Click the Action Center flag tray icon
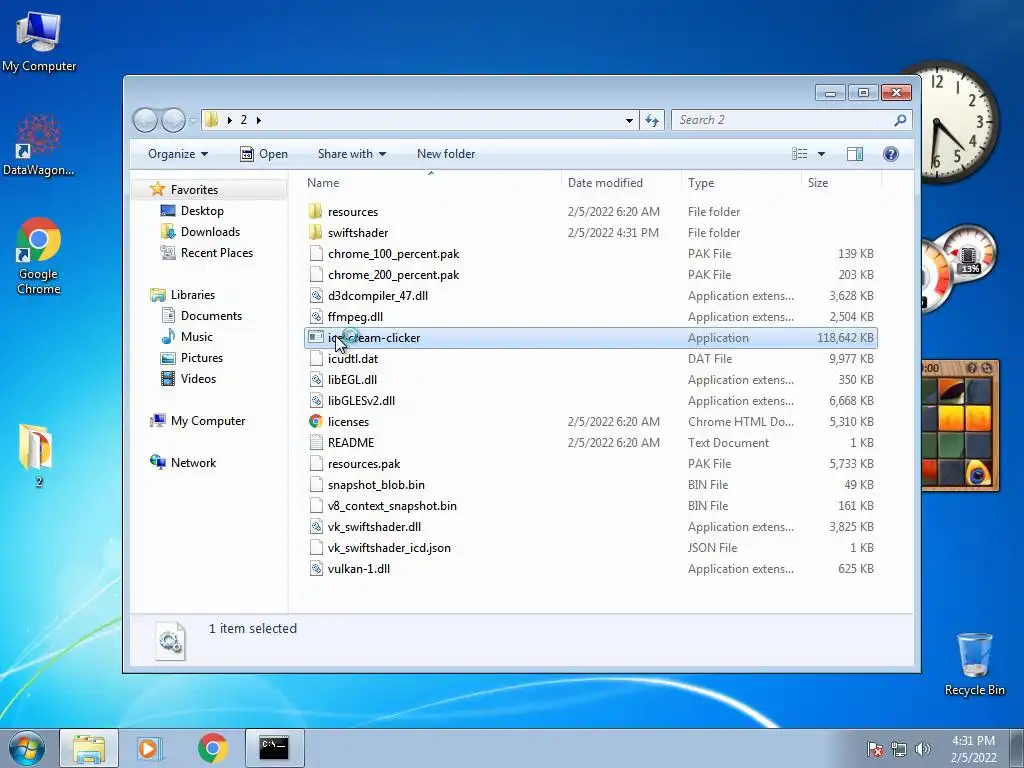The width and height of the screenshot is (1024, 768). coord(874,749)
